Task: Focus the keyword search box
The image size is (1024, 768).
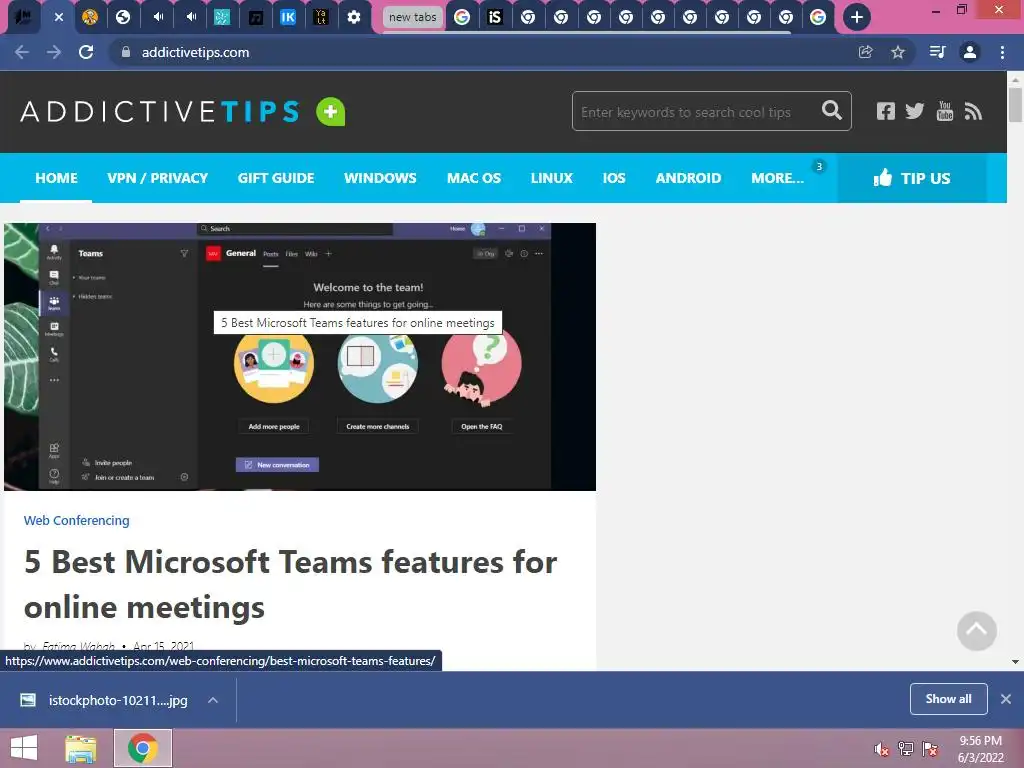Action: click(x=696, y=112)
